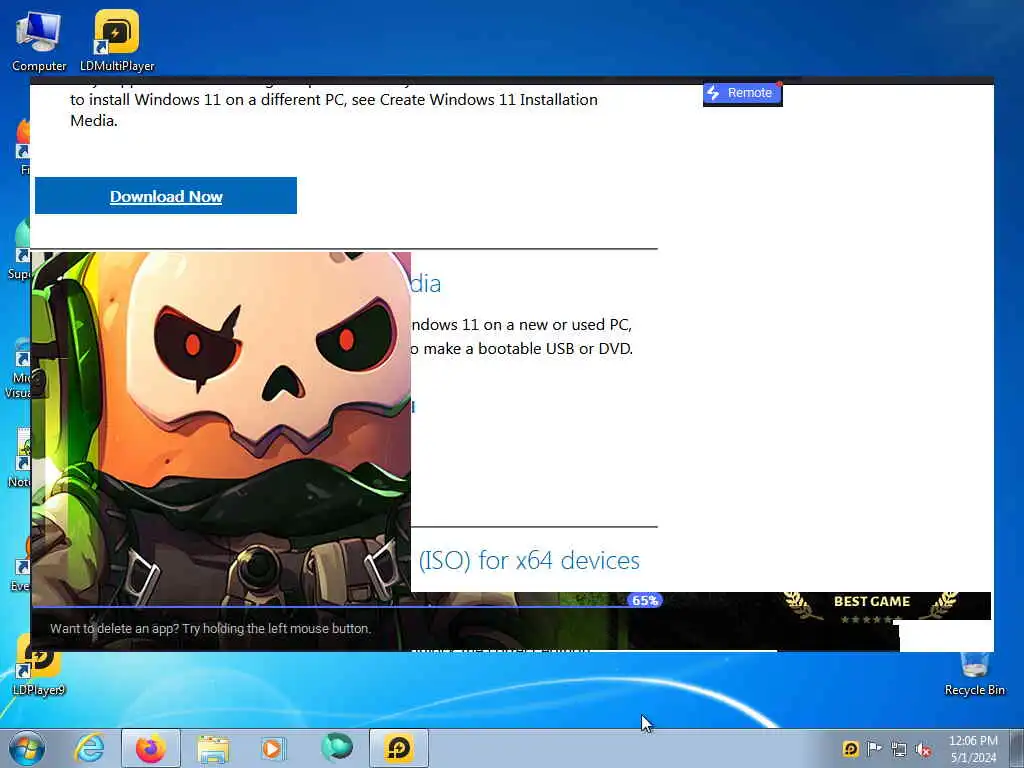1024x768 pixels.
Task: Open the clock showing 12:06 PM
Action: point(973,748)
